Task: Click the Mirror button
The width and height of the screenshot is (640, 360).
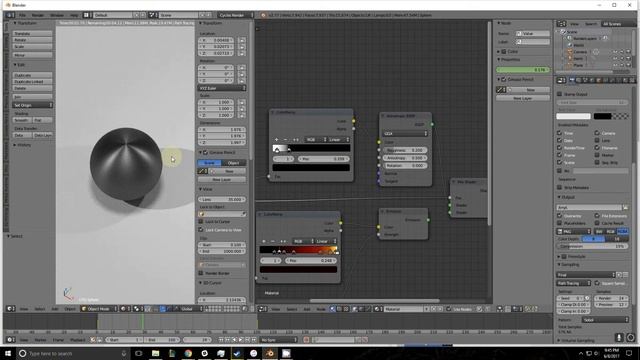Action: point(32,55)
